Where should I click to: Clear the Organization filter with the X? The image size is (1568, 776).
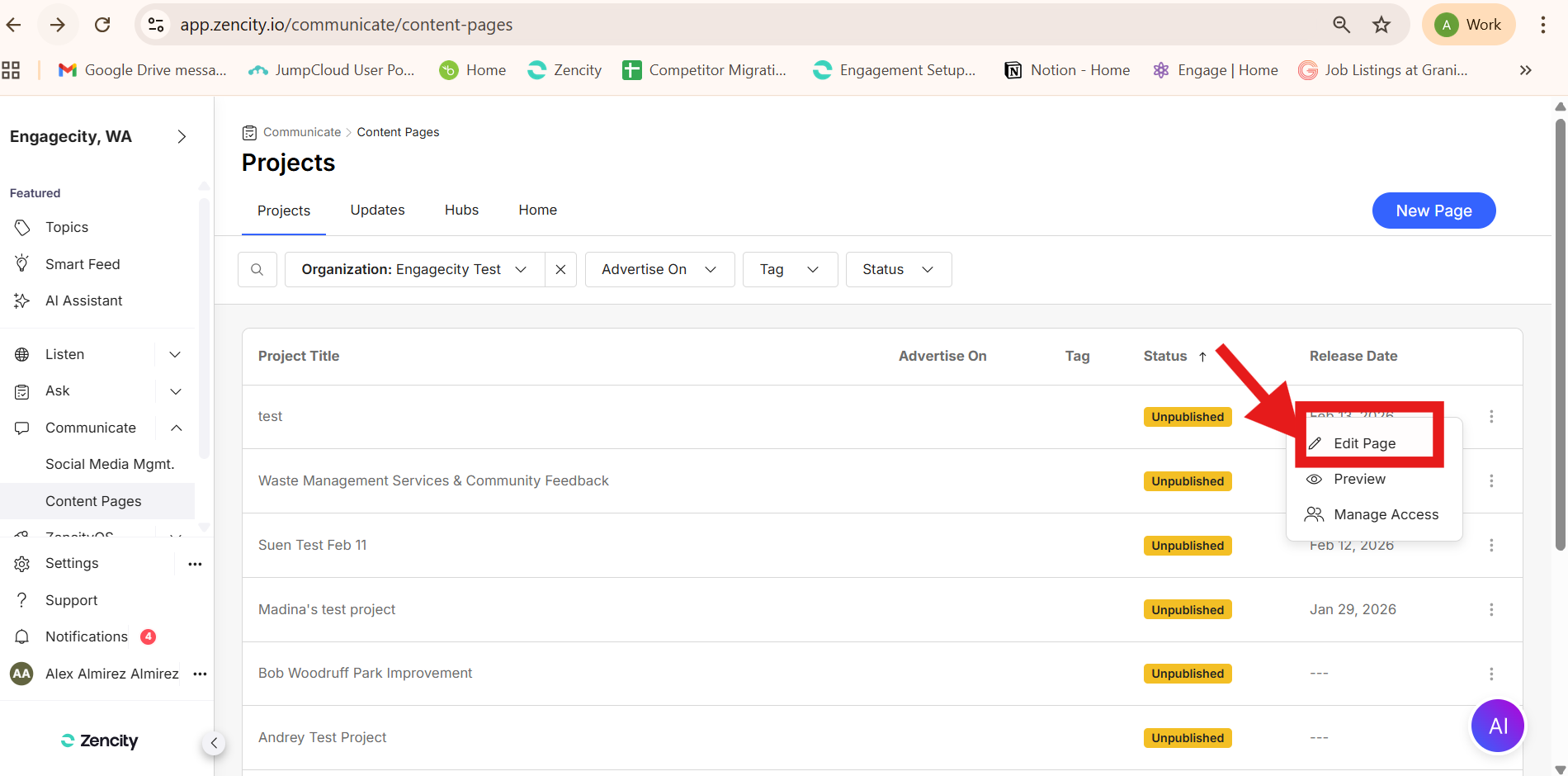pos(560,270)
